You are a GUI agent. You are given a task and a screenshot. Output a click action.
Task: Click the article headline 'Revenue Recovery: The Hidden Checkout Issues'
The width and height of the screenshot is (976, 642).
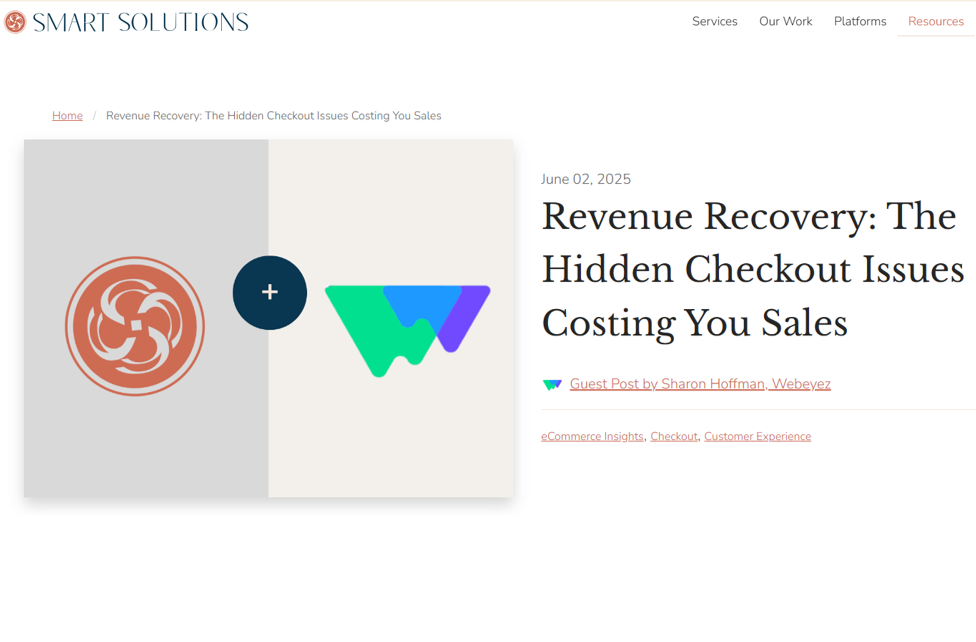click(x=753, y=270)
